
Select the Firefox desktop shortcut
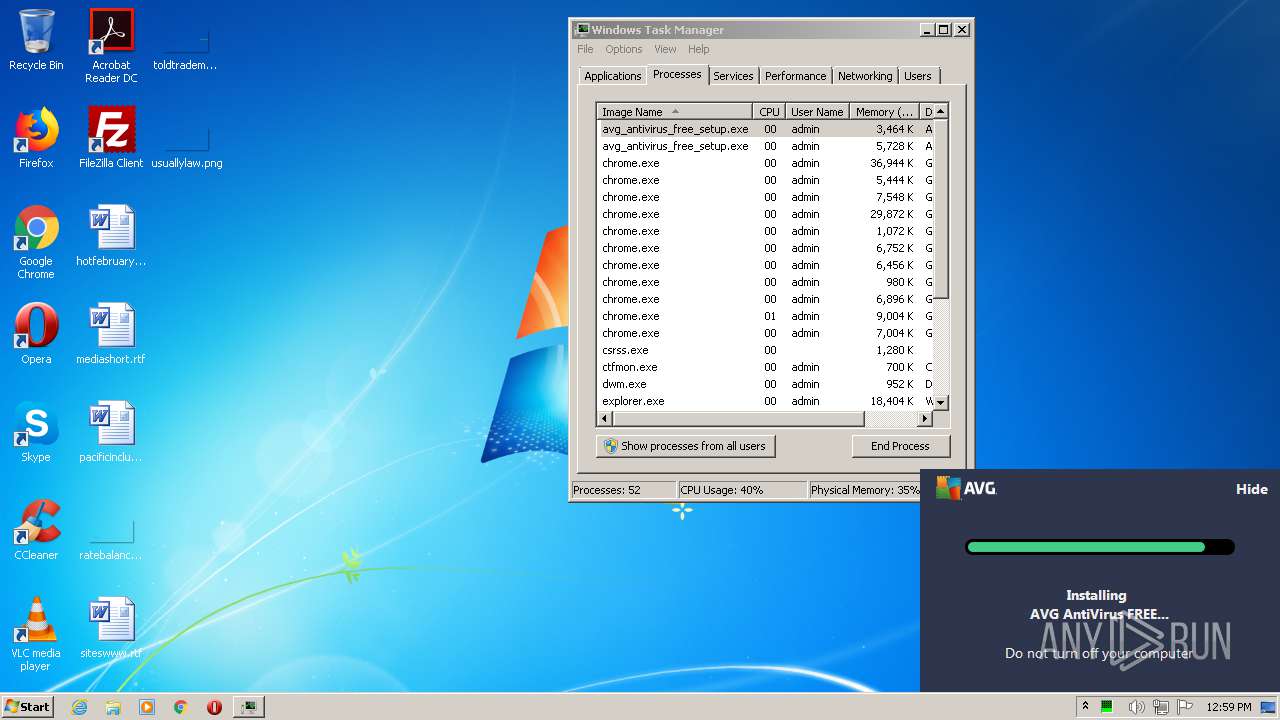(36, 138)
